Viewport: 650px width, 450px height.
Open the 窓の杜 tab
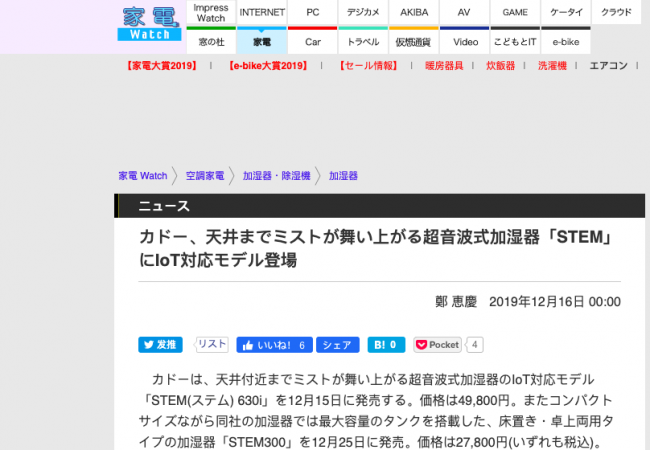[x=211, y=41]
